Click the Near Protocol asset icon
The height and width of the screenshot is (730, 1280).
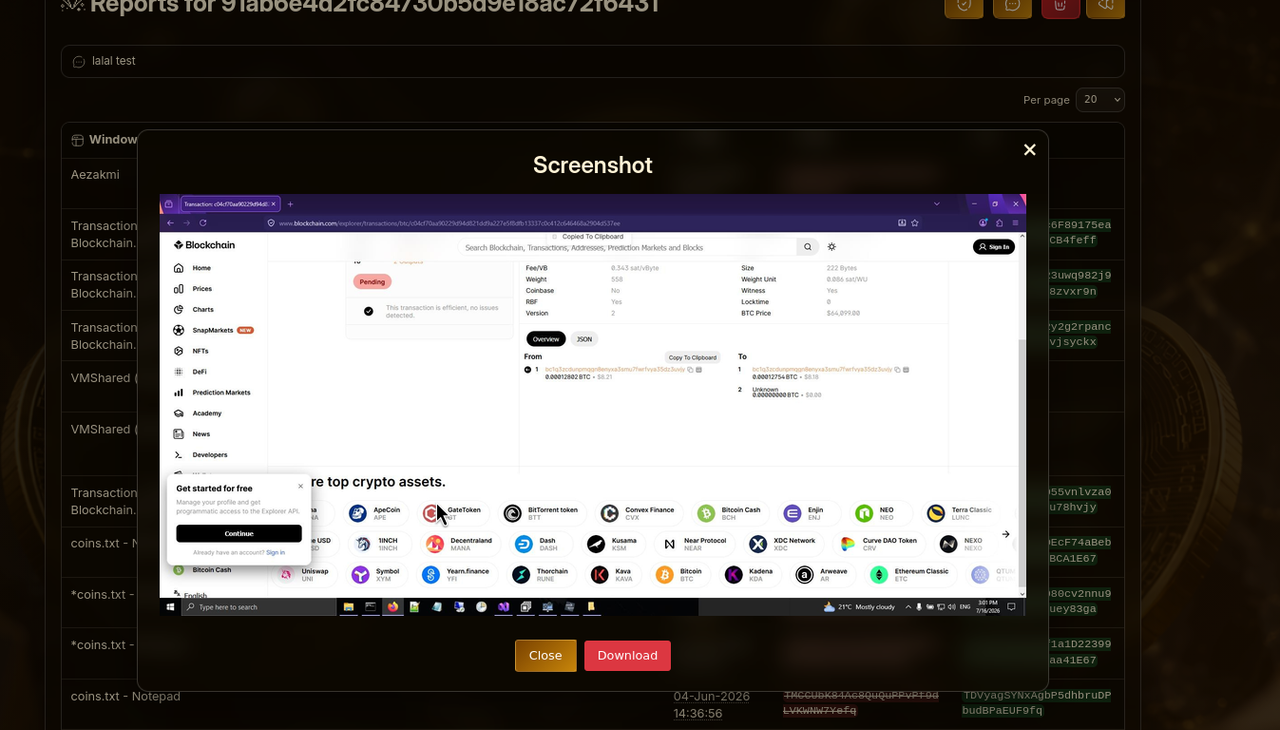pyautogui.click(x=670, y=544)
